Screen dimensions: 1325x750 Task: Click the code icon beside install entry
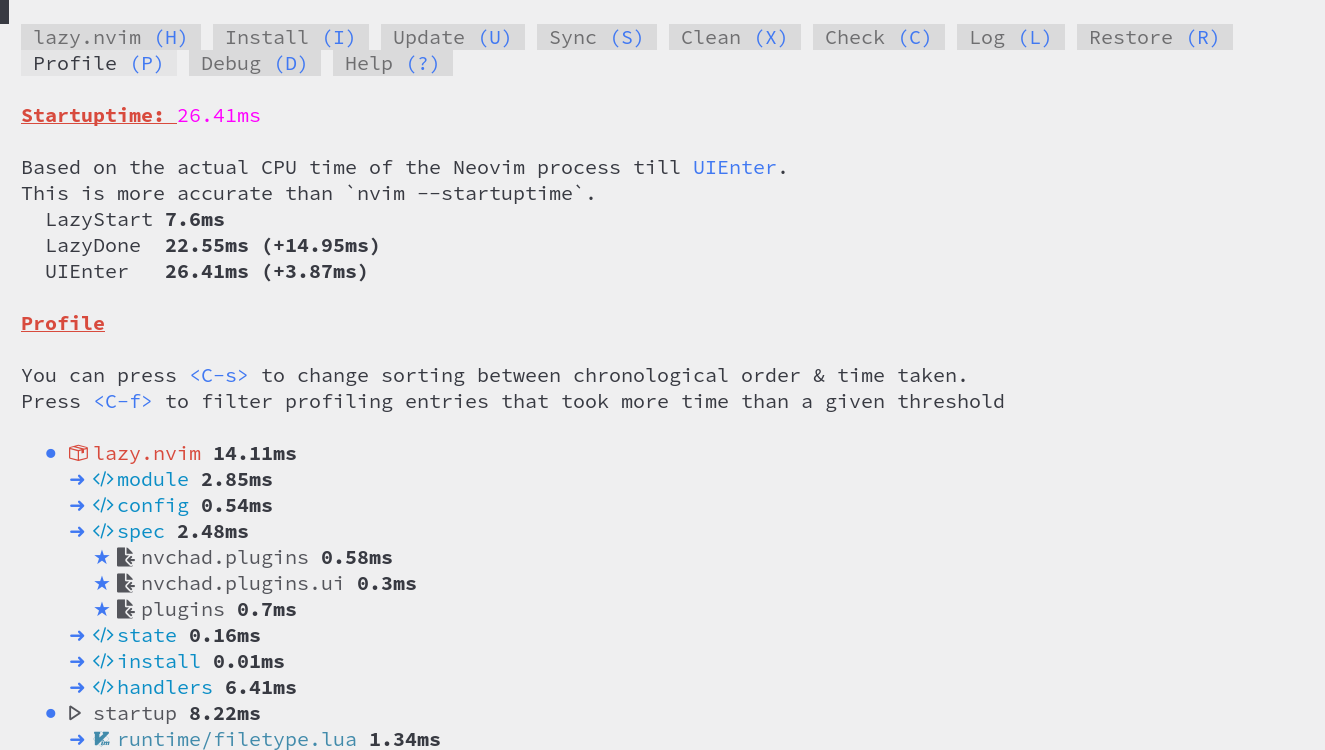102,661
